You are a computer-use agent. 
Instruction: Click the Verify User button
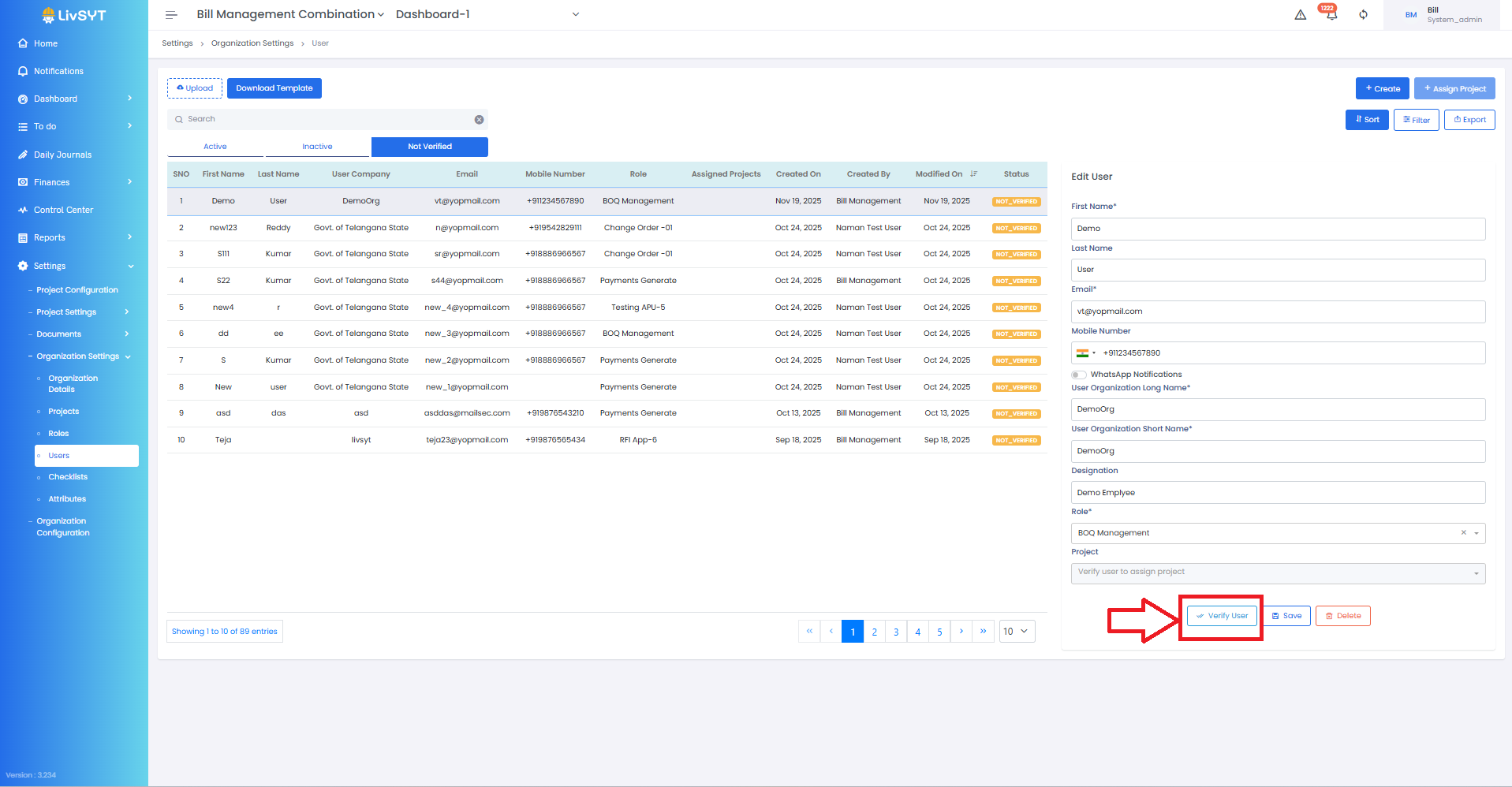(1221, 616)
